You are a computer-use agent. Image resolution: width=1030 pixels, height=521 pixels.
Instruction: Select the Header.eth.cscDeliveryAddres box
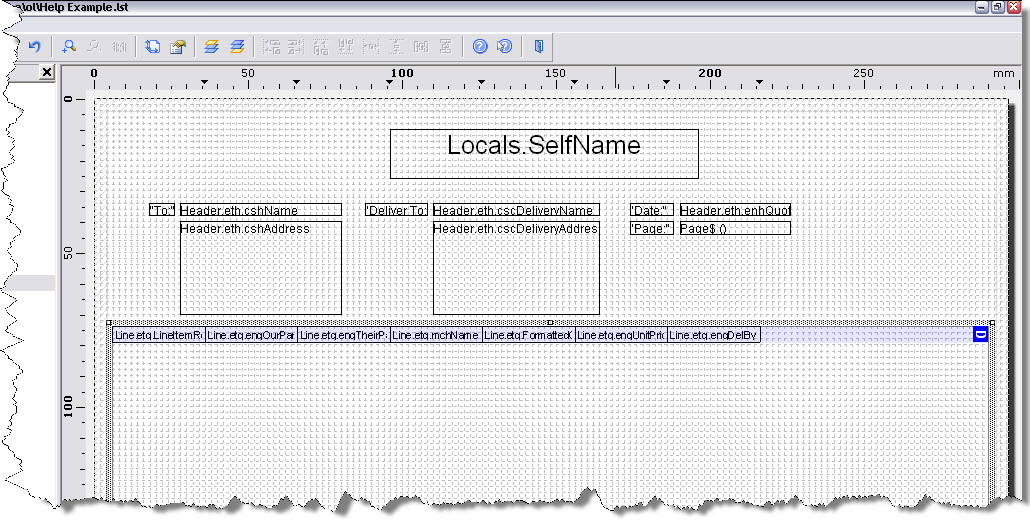click(x=516, y=268)
